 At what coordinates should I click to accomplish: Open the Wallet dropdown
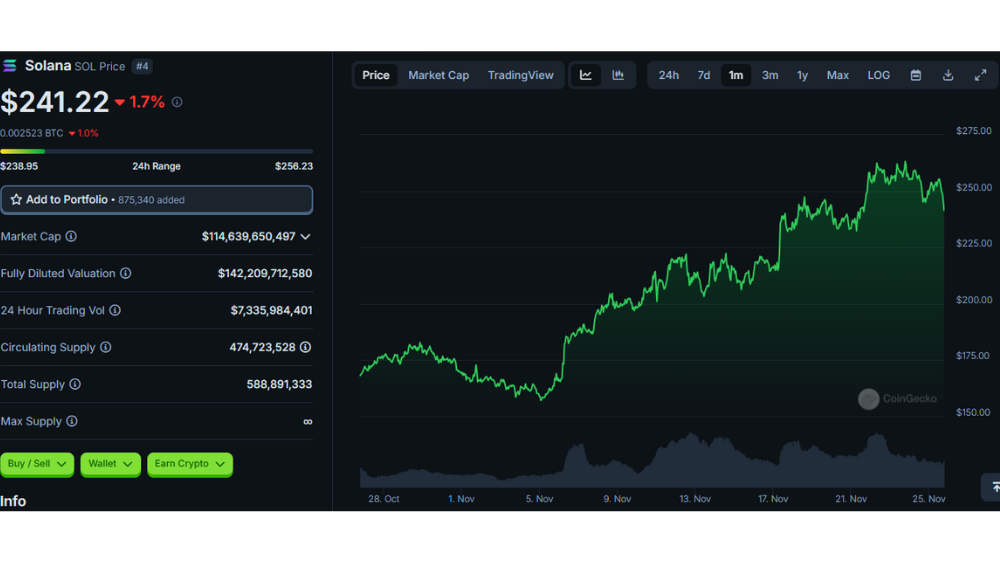[110, 464]
